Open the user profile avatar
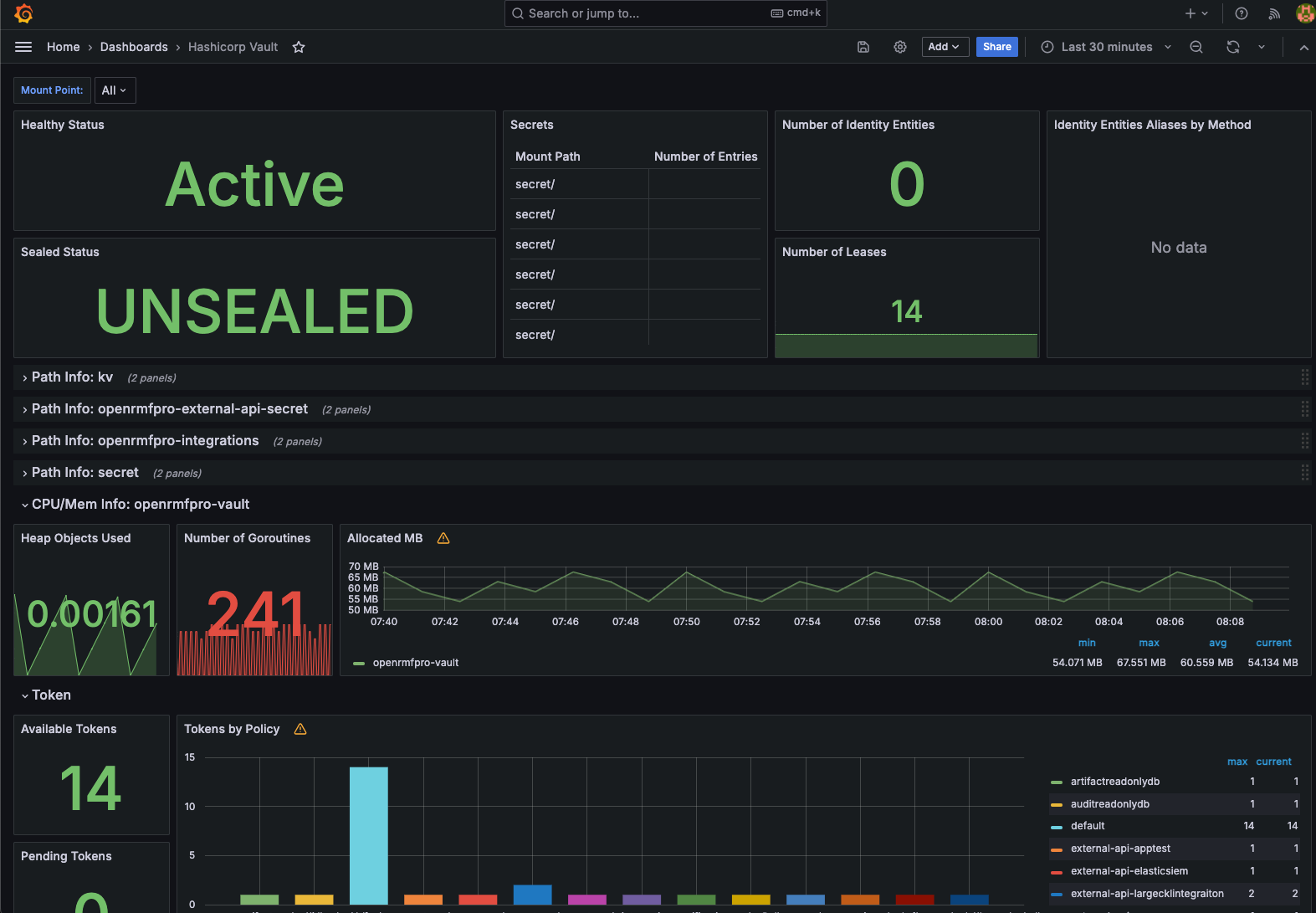This screenshot has height=913, width=1316. coord(1305,13)
